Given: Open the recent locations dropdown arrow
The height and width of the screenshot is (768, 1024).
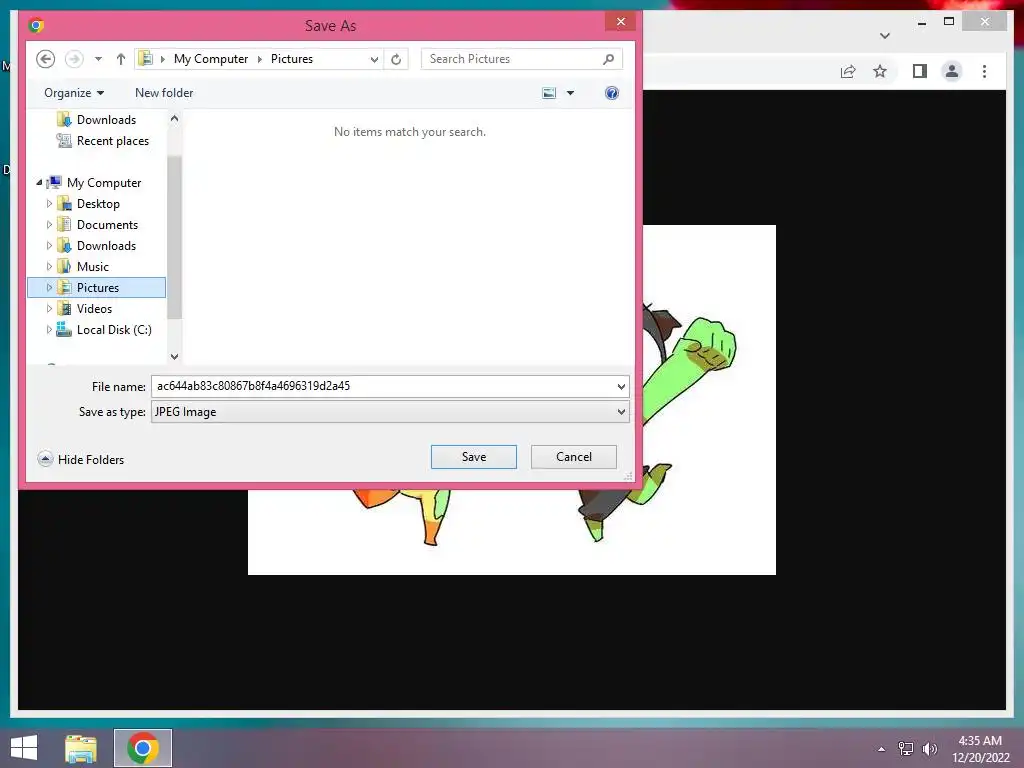Looking at the screenshot, I should 98,59.
